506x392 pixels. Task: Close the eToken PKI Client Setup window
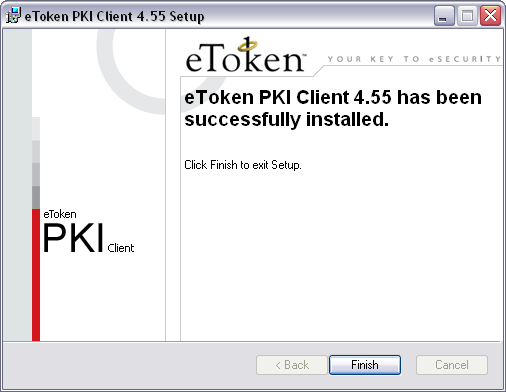(x=490, y=16)
